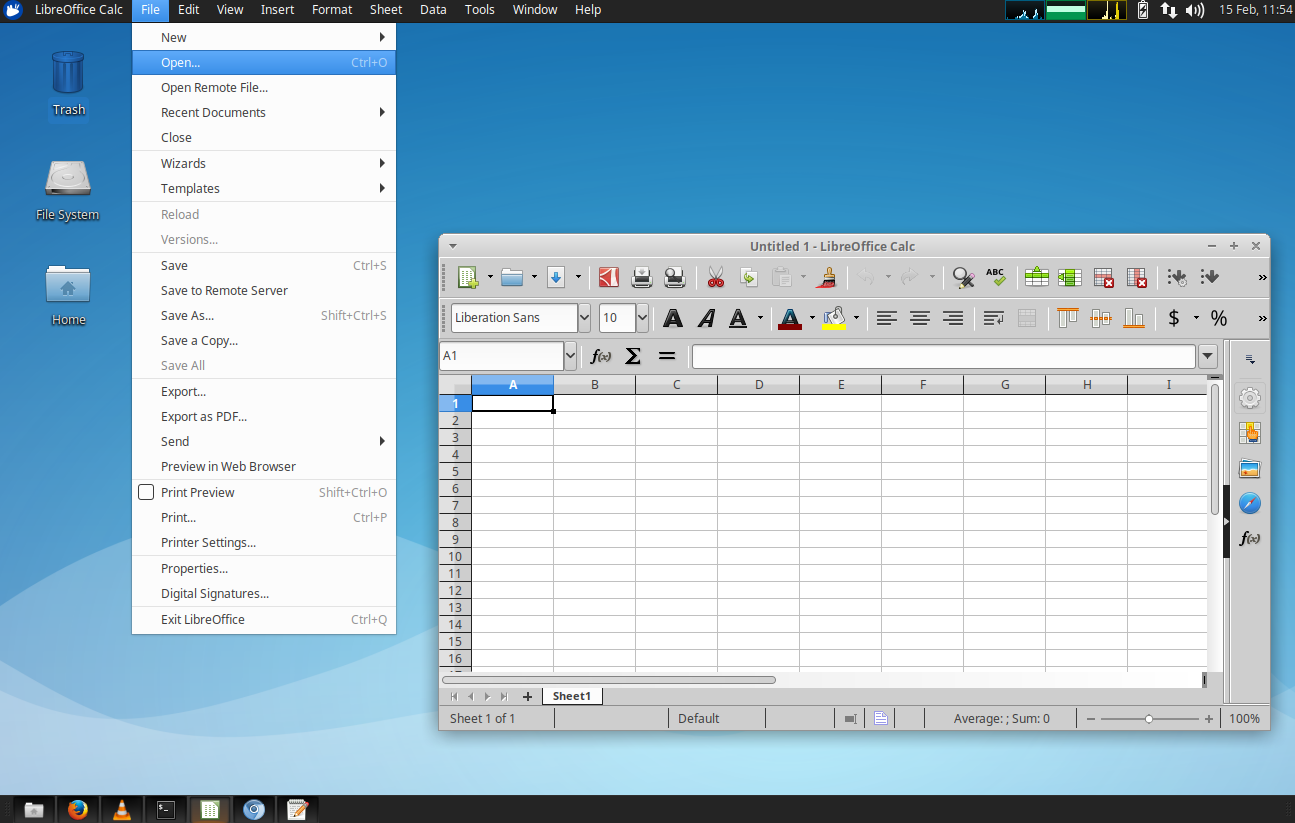Click the Paste clipboard icon
The height and width of the screenshot is (823, 1295).
[x=782, y=277]
